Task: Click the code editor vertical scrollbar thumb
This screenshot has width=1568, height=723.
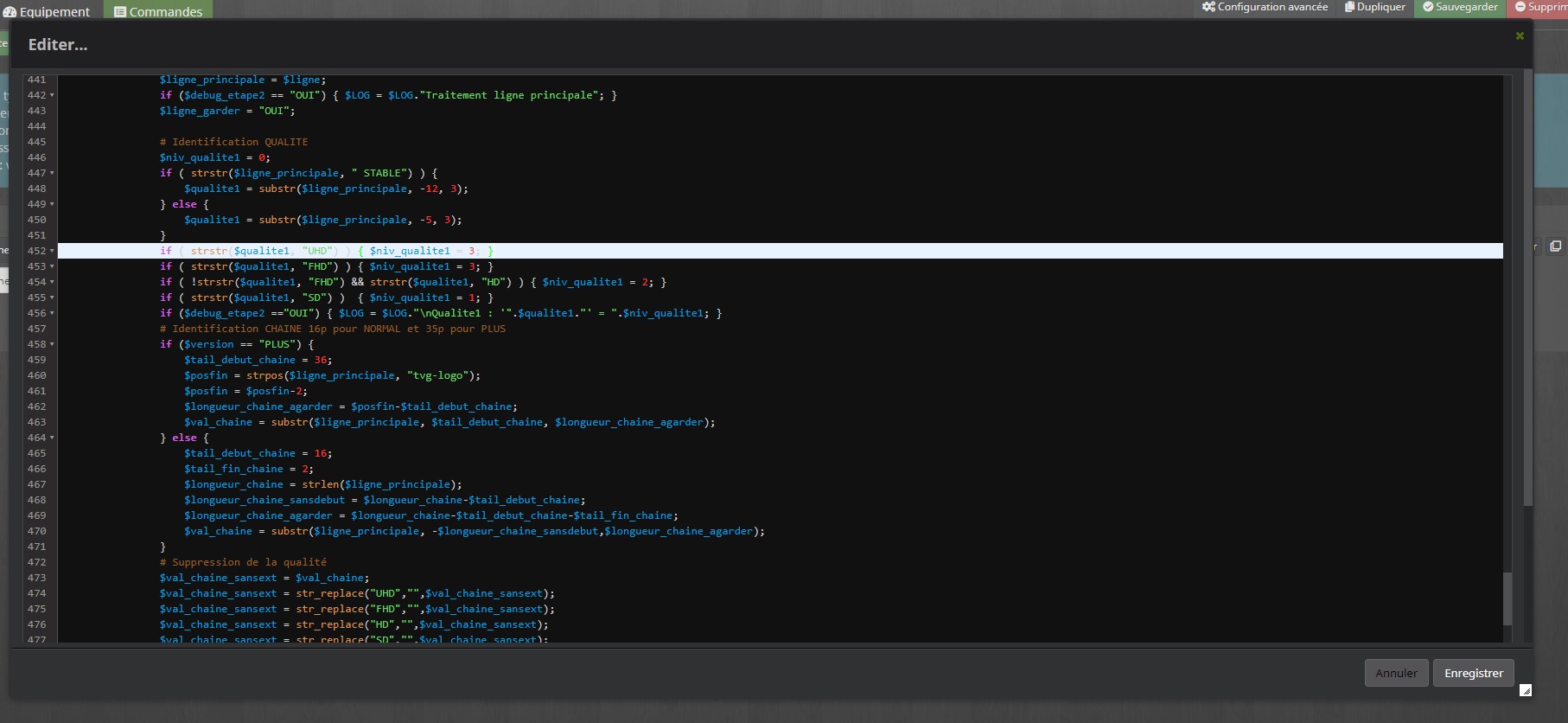Action: (1507, 598)
